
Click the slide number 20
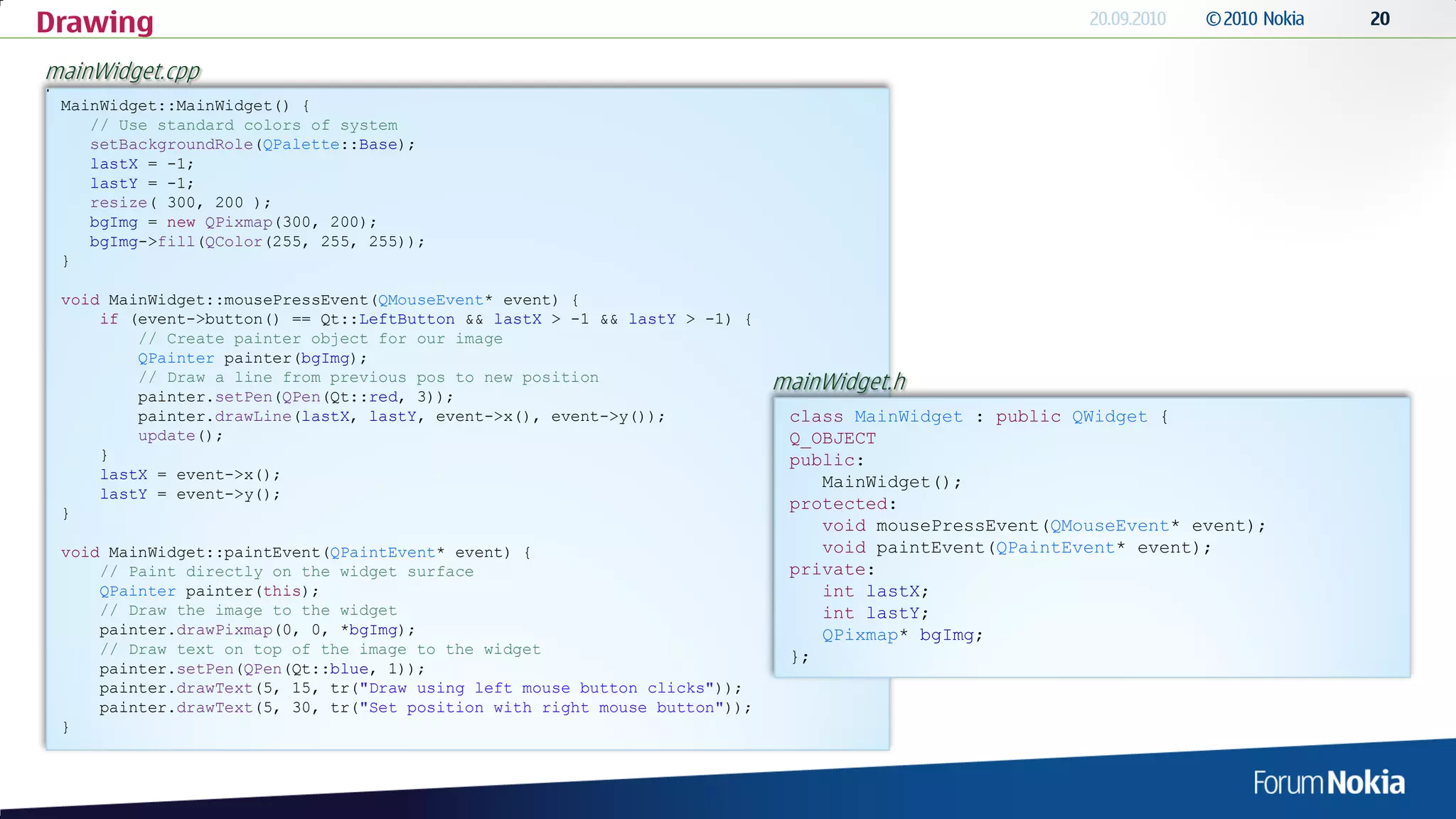click(1379, 19)
